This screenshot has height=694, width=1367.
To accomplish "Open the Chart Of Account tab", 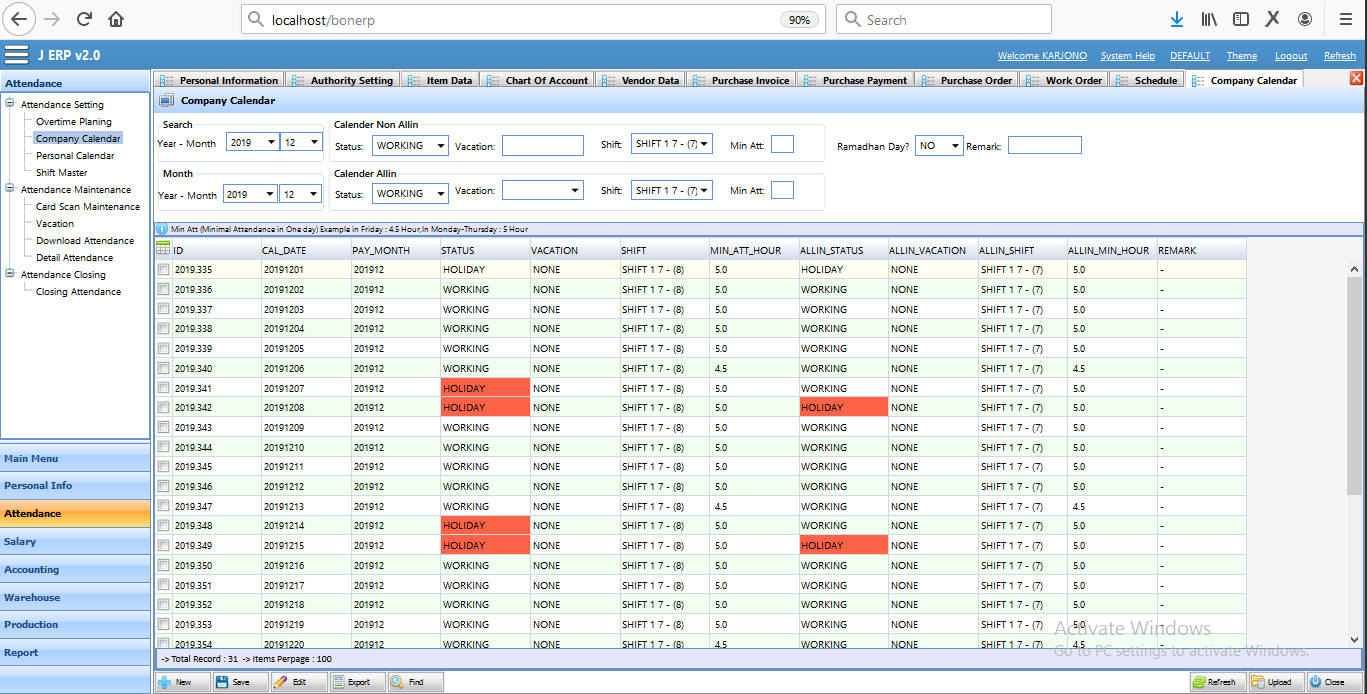I will 546,80.
